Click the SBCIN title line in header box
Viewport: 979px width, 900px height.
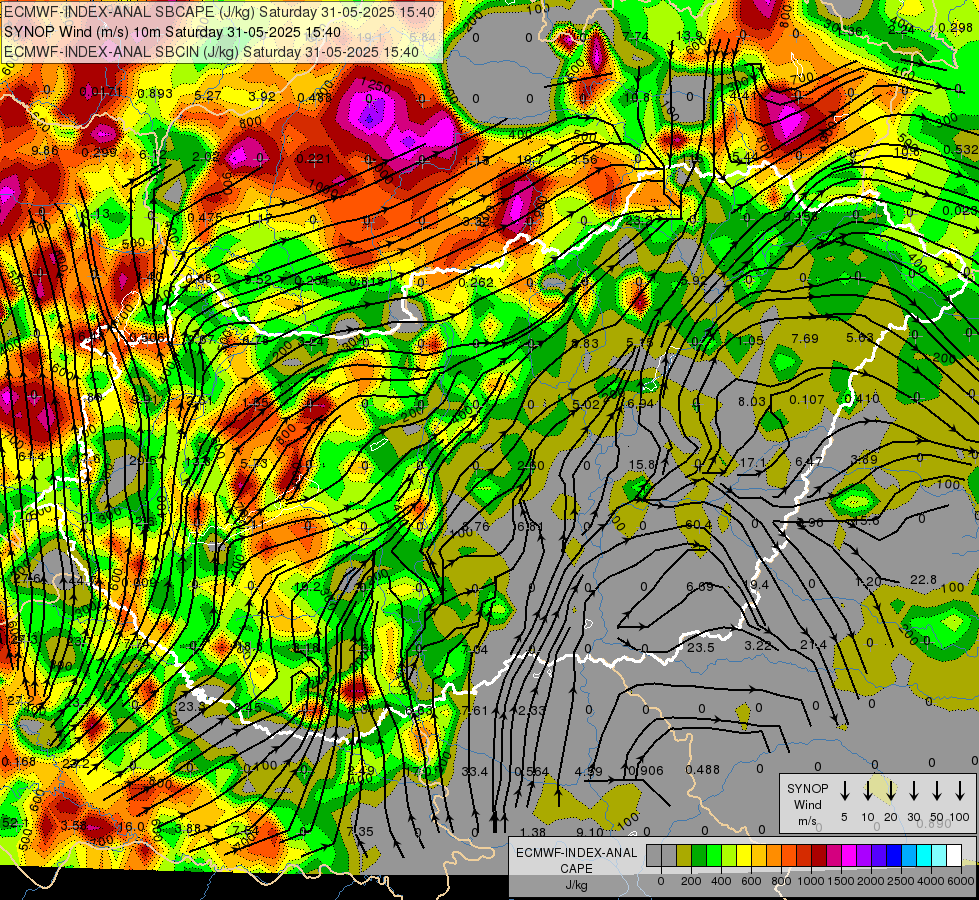click(211, 52)
